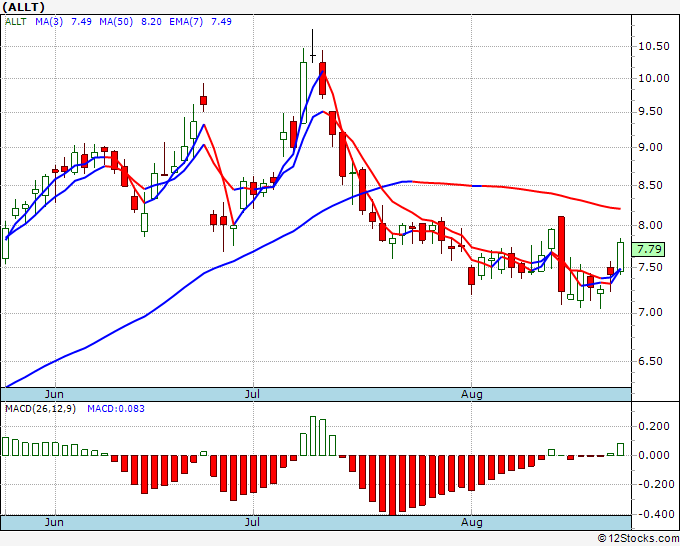Click the 7.49 value beside EMA(7)
Image resolution: width=680 pixels, height=546 pixels.
pyautogui.click(x=221, y=22)
